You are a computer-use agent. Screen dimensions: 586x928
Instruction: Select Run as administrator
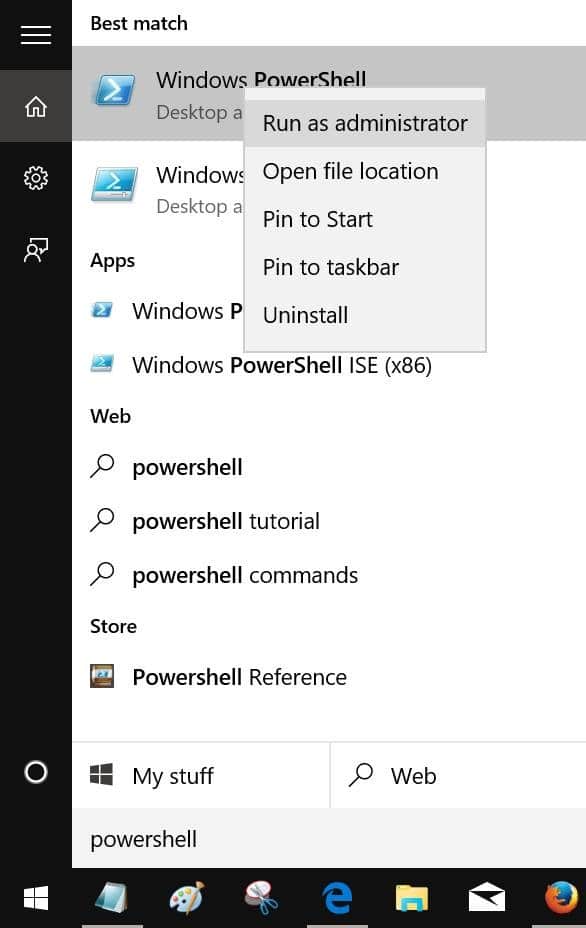click(x=364, y=123)
